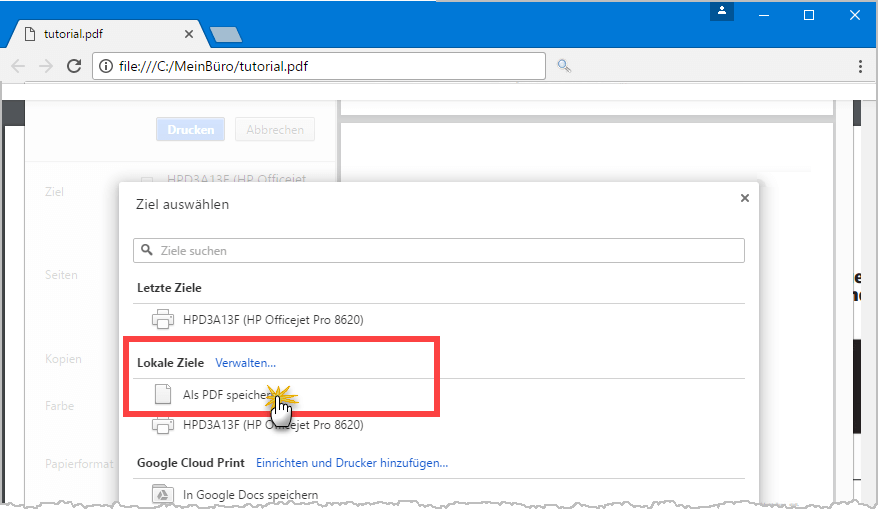Click printer icon under Lokale Ziele

pyautogui.click(x=163, y=426)
